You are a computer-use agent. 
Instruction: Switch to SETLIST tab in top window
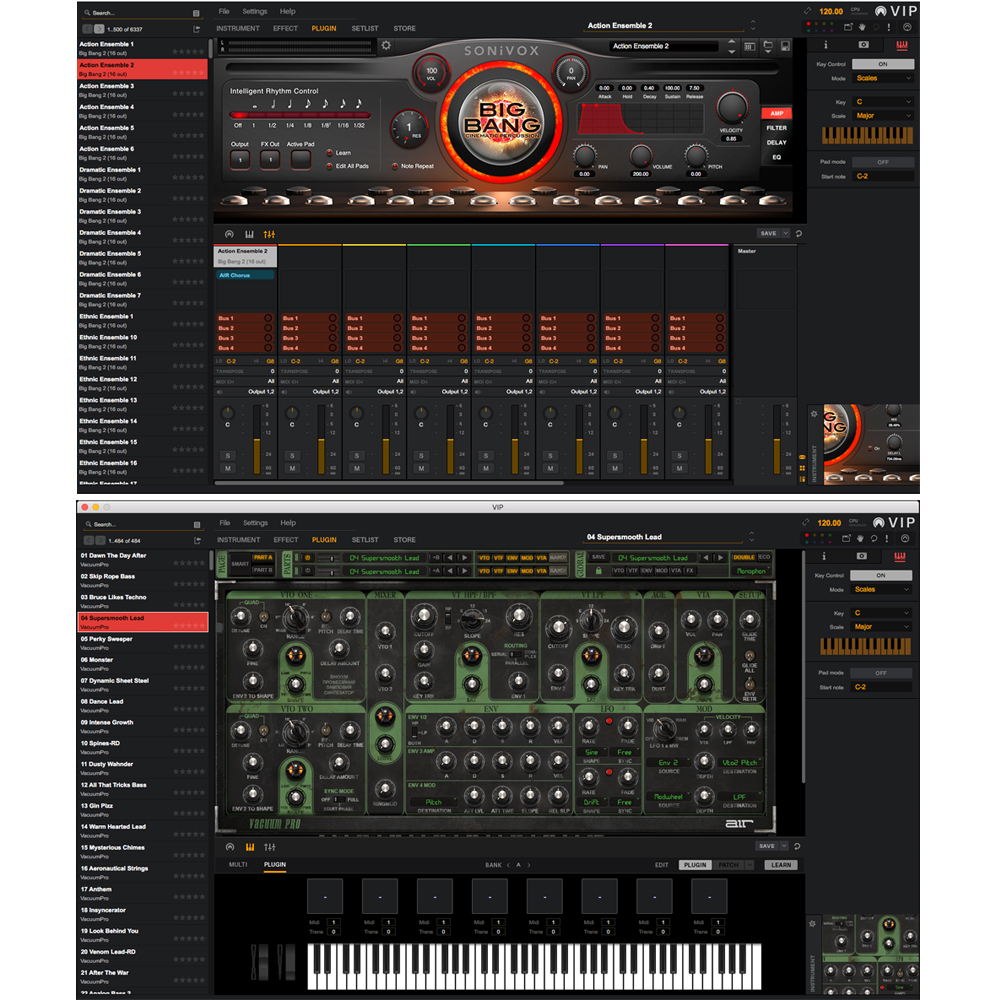(365, 29)
